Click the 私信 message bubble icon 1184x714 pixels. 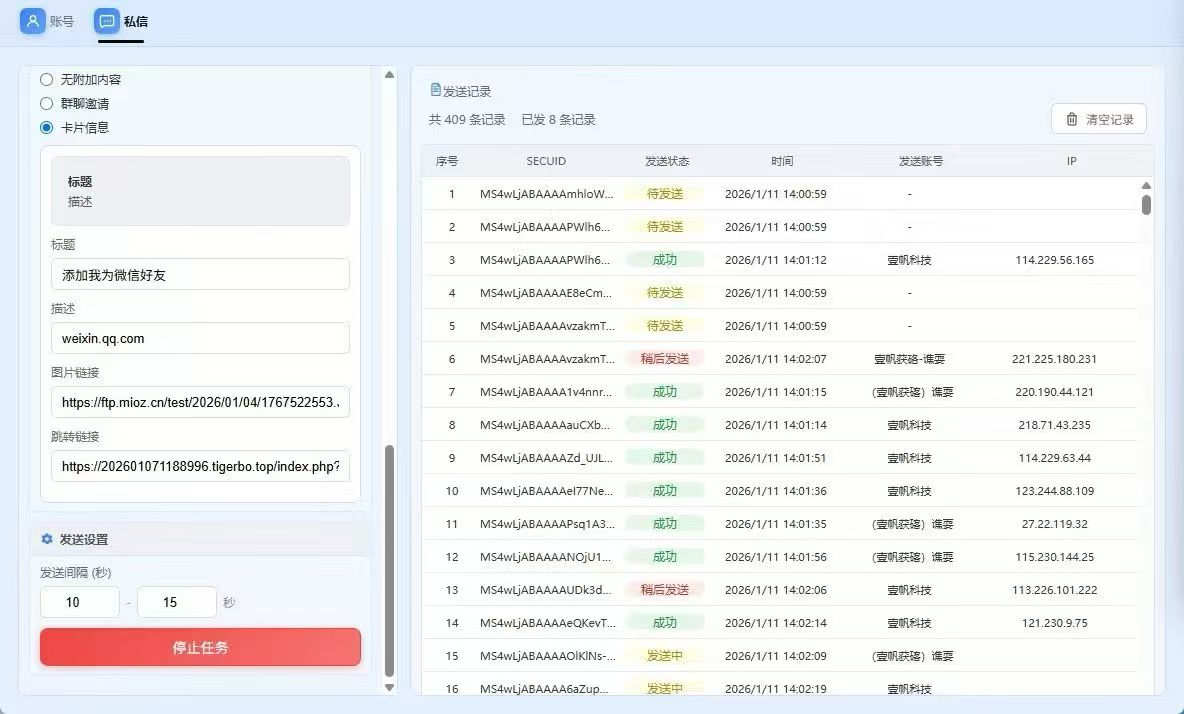(107, 21)
